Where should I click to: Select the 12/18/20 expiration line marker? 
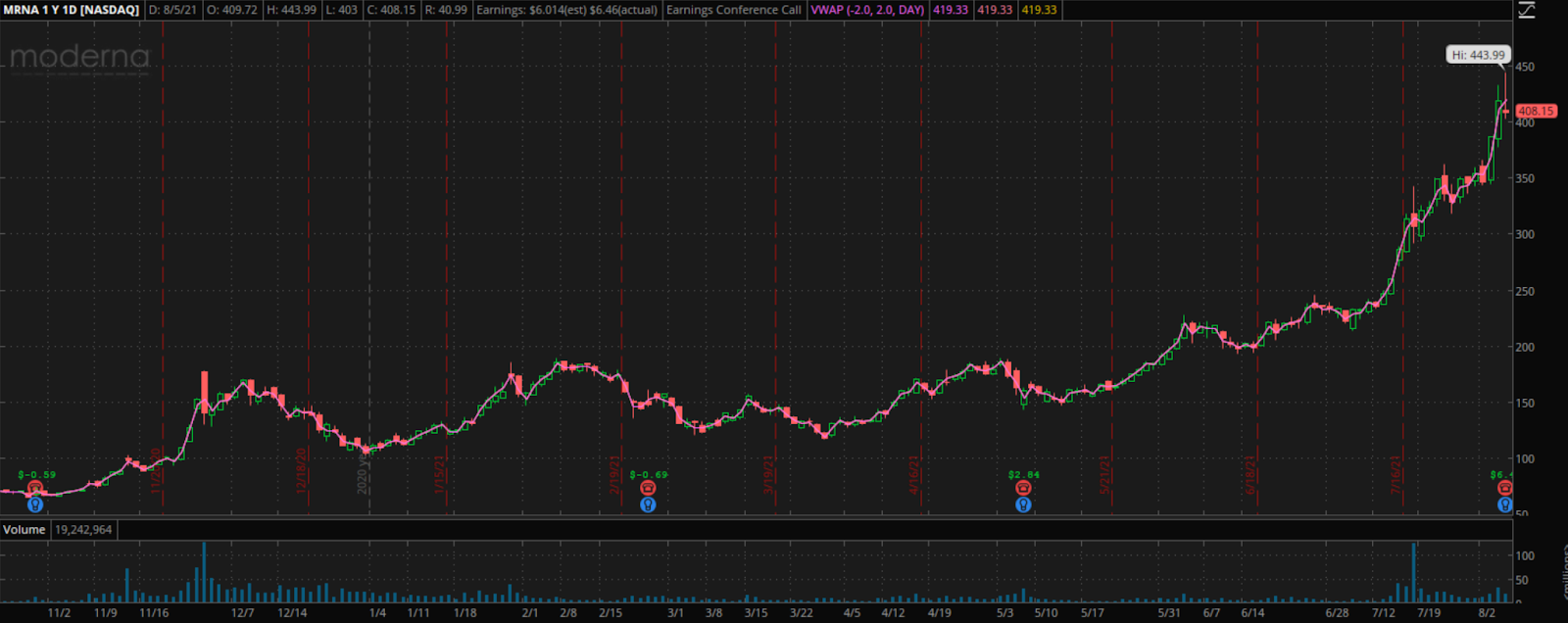coord(303,470)
